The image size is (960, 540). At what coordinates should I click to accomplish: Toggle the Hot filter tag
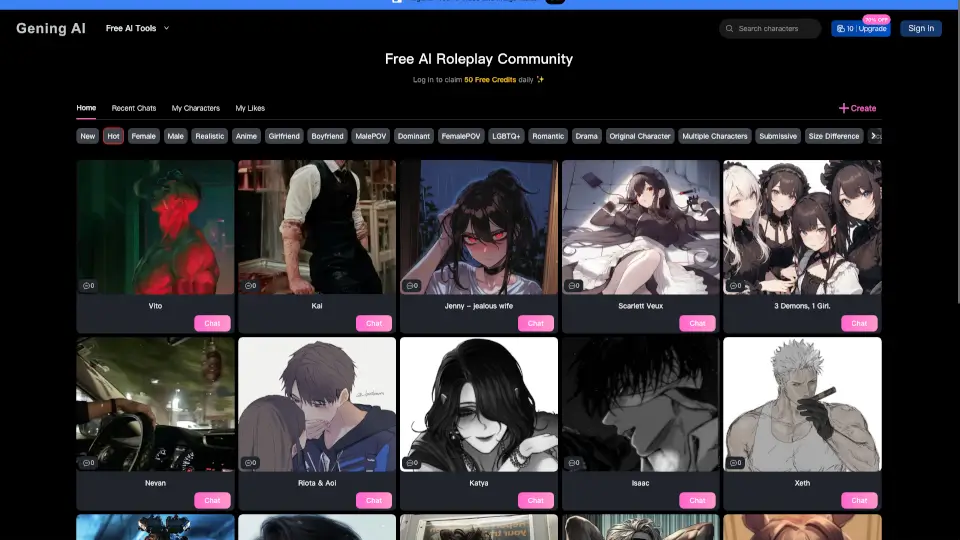(113, 136)
